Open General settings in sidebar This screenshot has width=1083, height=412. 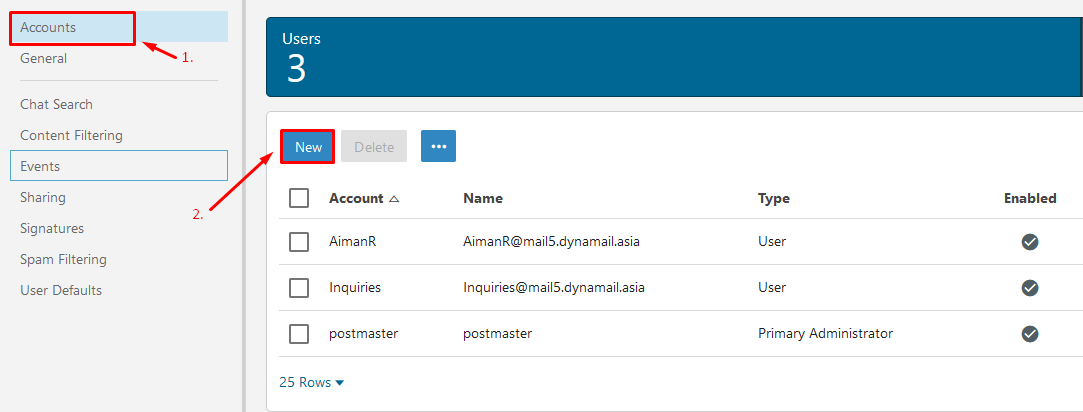[x=44, y=59]
